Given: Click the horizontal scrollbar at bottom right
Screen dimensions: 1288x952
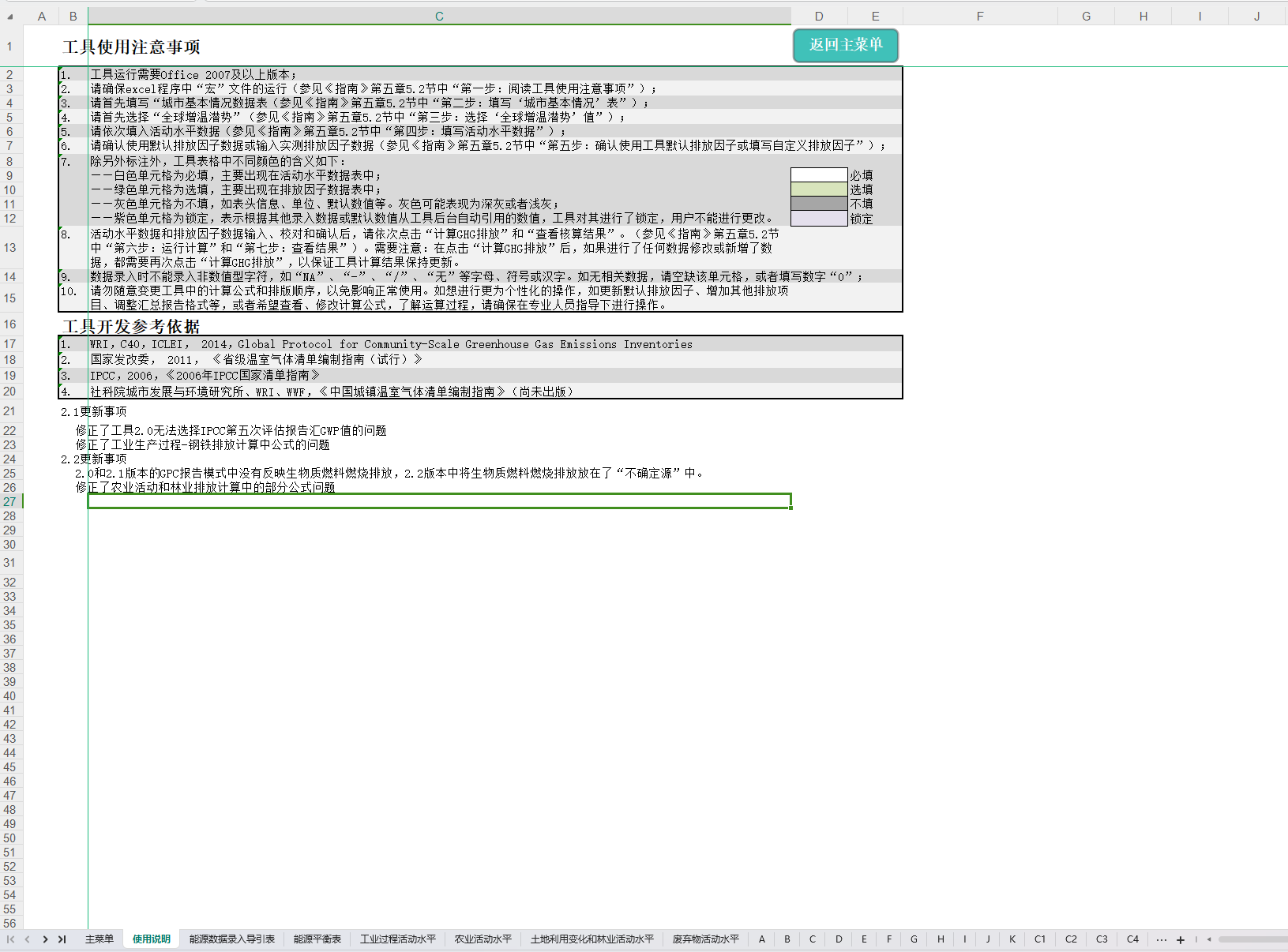Looking at the screenshot, I should [x=1252, y=939].
